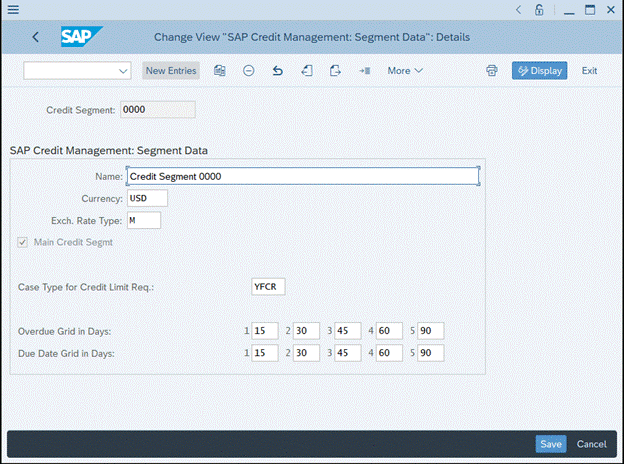
Task: Click Exit in the toolbar
Action: 589,71
